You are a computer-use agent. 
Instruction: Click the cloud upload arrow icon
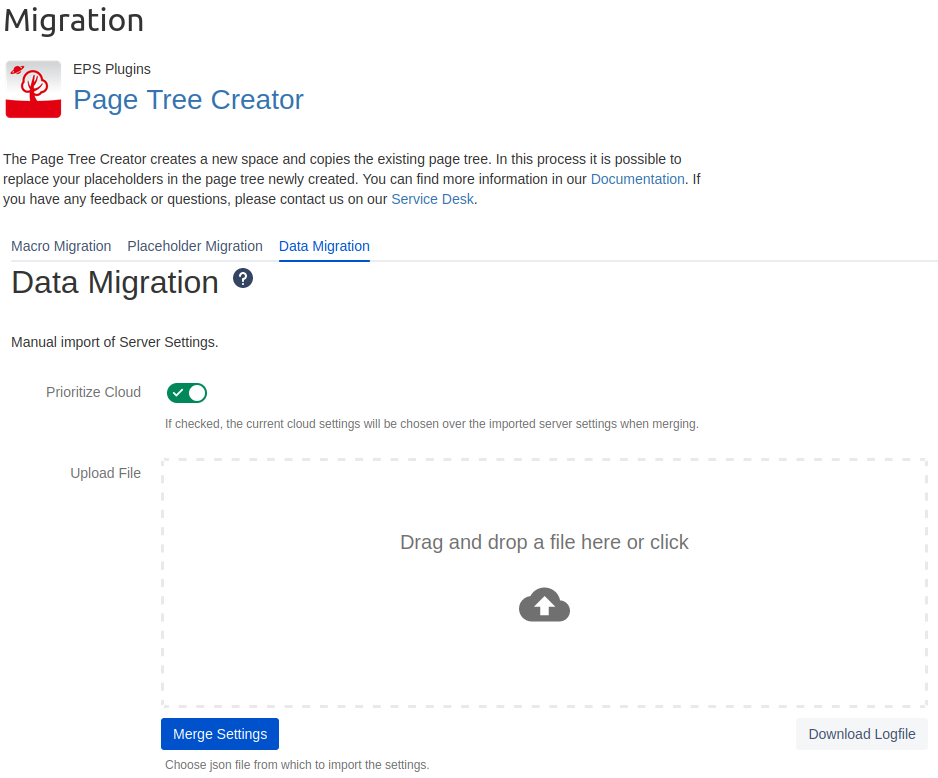pos(544,605)
